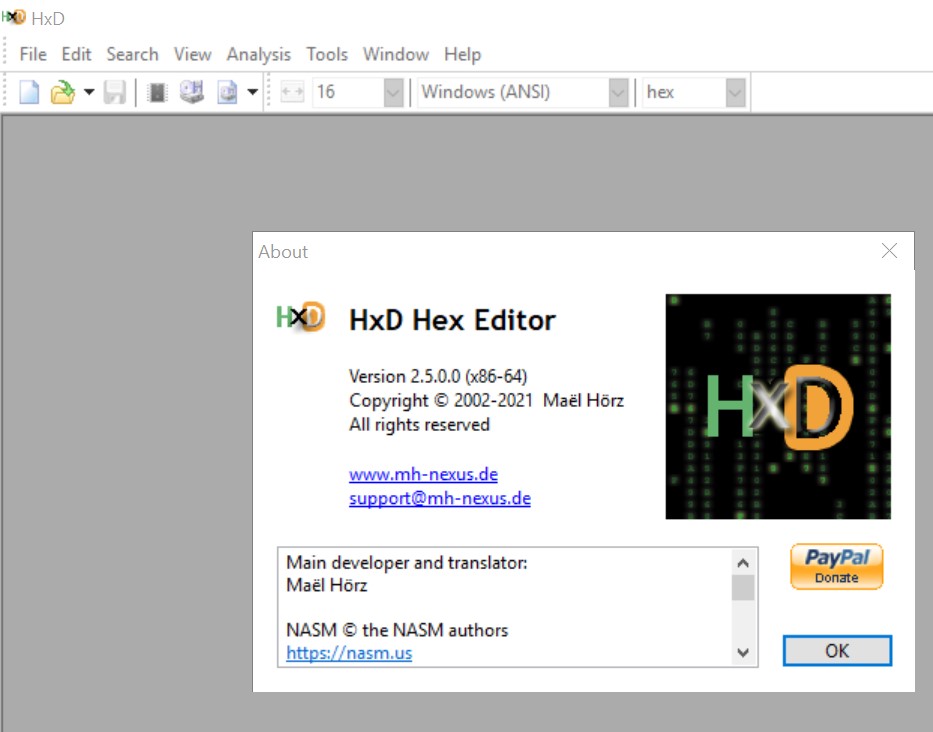The width and height of the screenshot is (933, 732).
Task: Click the support@mh-nexus.de email link
Action: click(439, 498)
